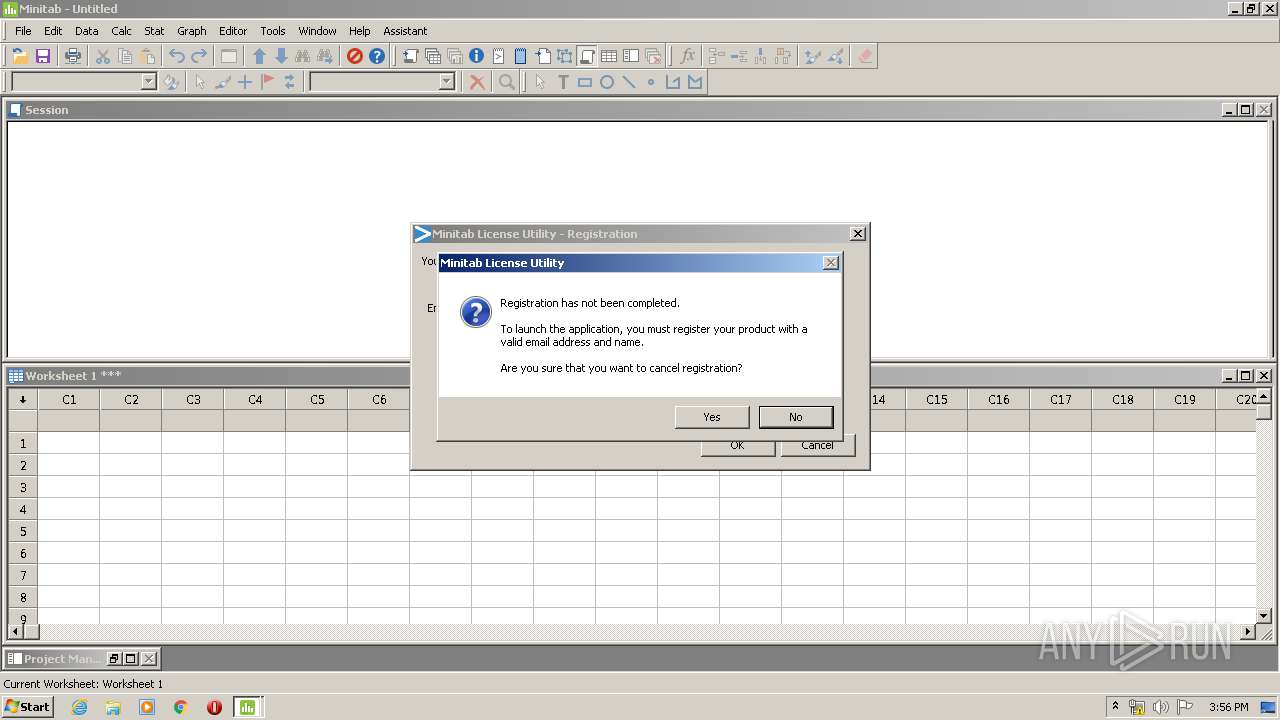Screen dimensions: 1280x720
Task: Click the worksheet vertical scrollbar down arrow
Action: coord(1264,616)
